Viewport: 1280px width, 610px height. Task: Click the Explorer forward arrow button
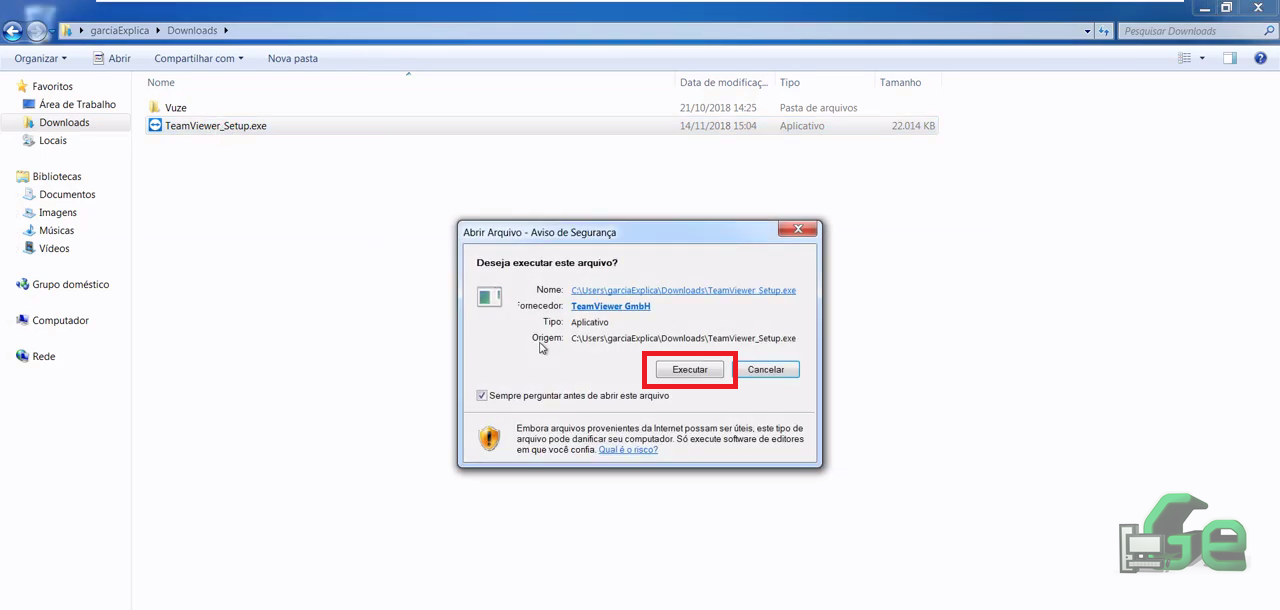tap(37, 31)
